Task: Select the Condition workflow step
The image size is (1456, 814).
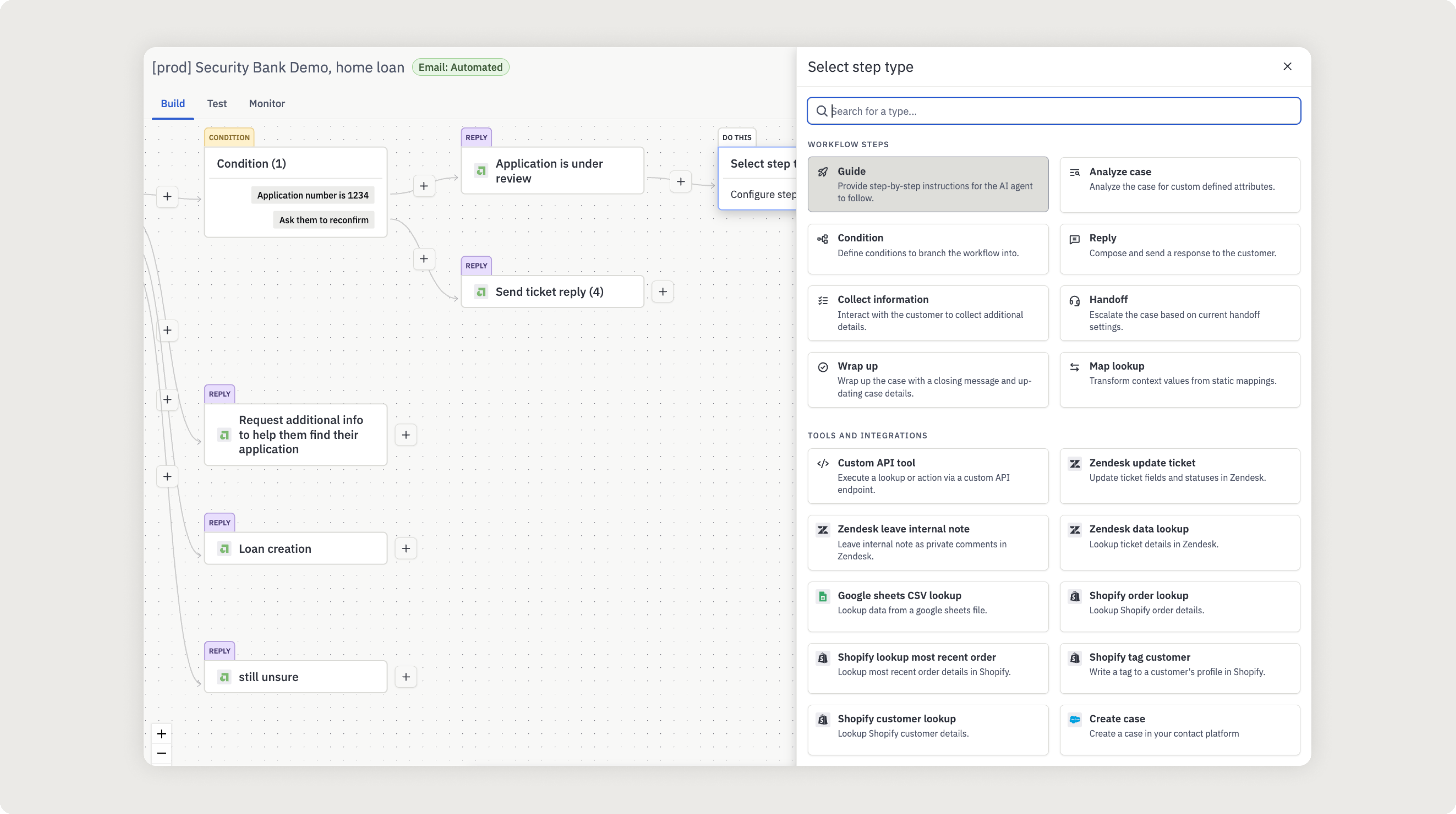Action: [928, 249]
